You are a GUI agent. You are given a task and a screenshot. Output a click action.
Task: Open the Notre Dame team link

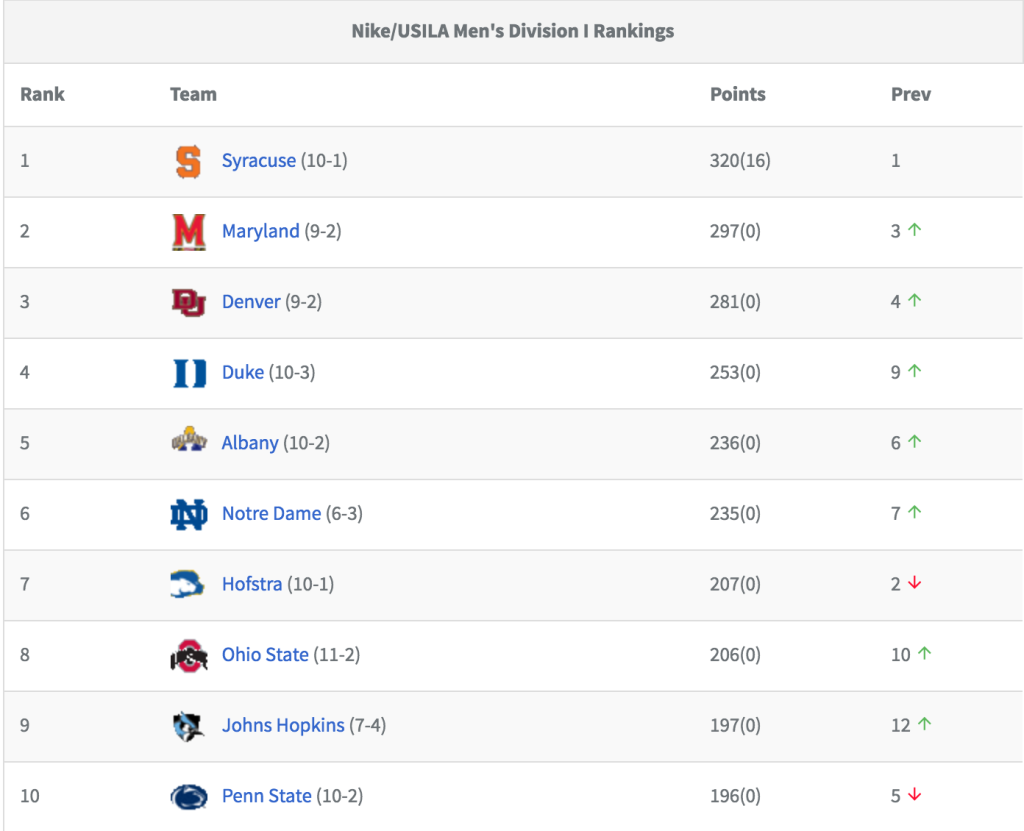(272, 513)
